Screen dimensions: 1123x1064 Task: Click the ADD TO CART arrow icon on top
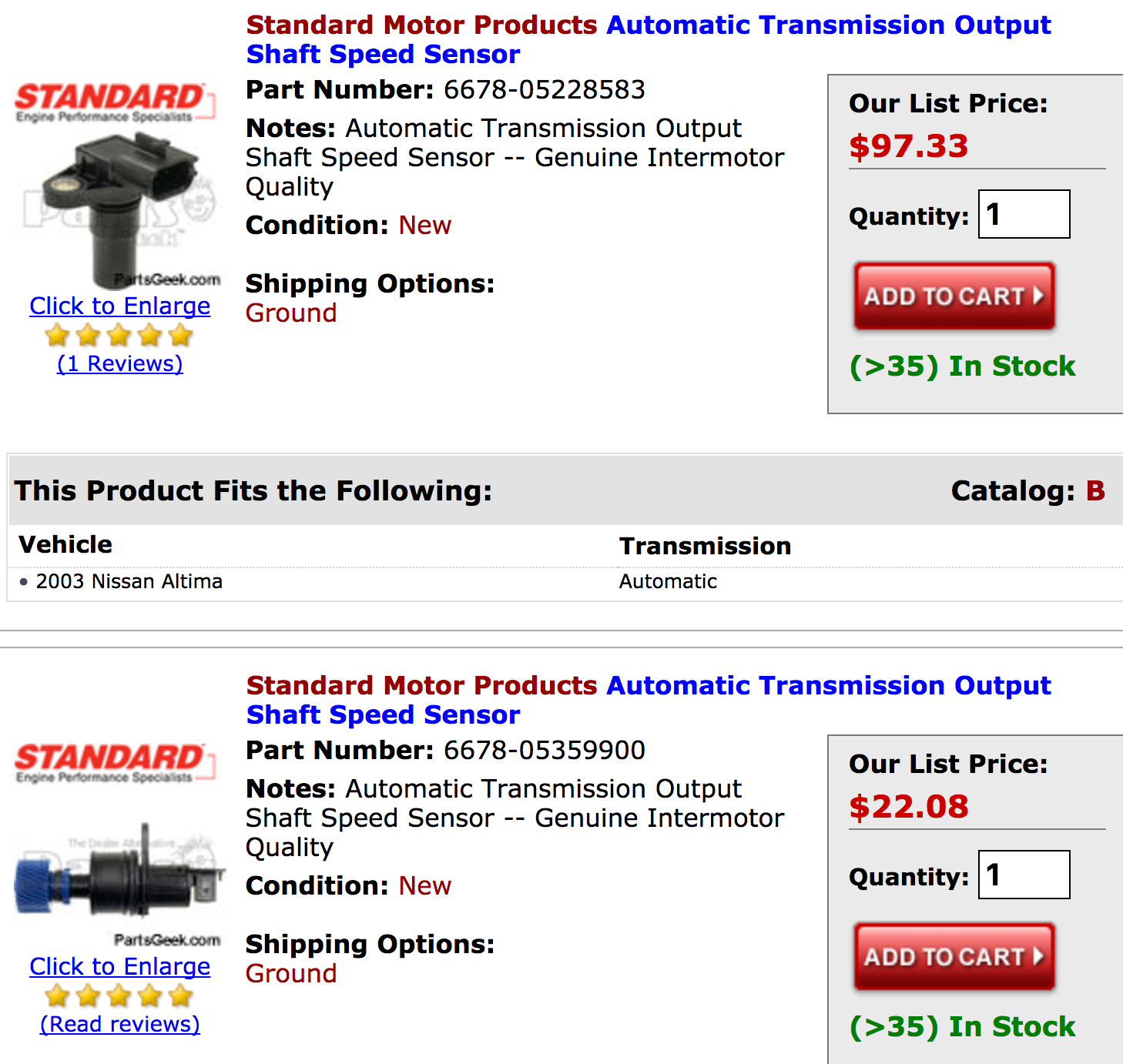pos(1039,296)
